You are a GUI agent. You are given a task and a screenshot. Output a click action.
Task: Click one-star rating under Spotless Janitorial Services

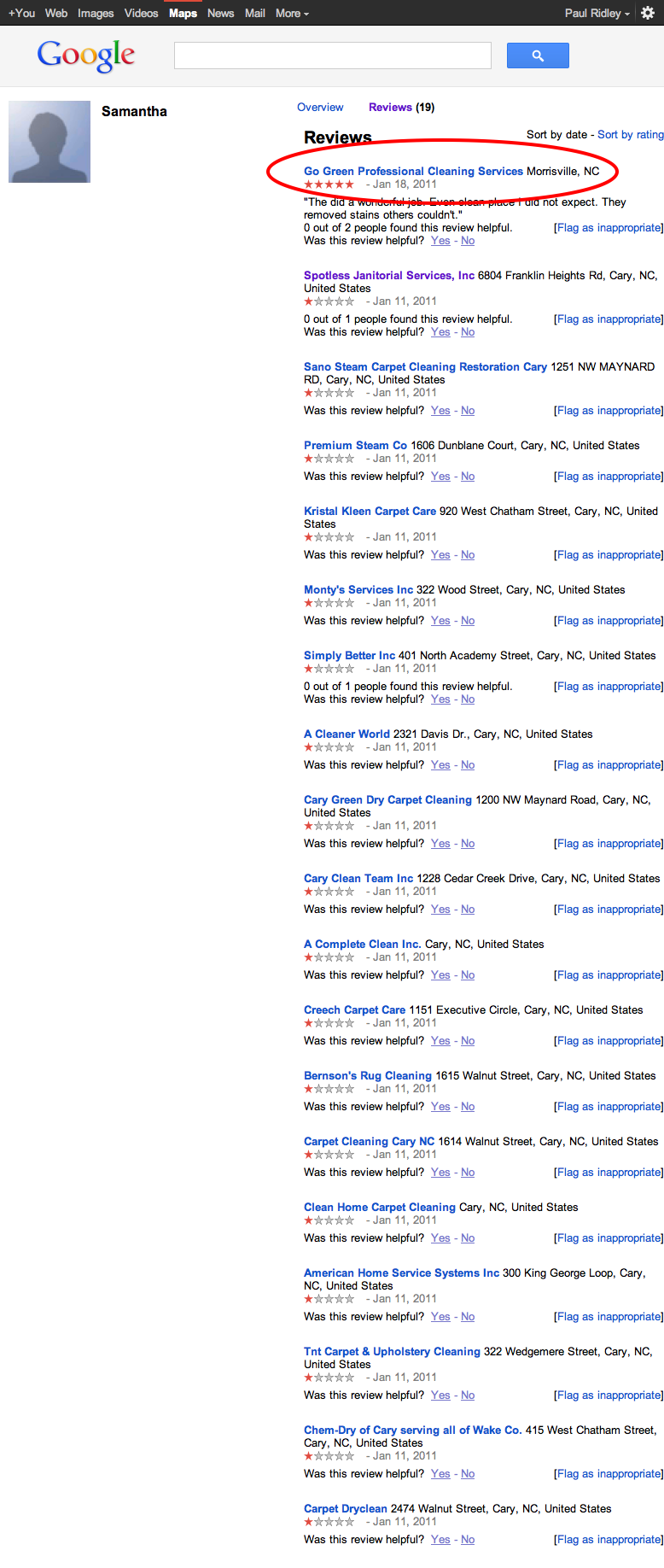point(329,301)
